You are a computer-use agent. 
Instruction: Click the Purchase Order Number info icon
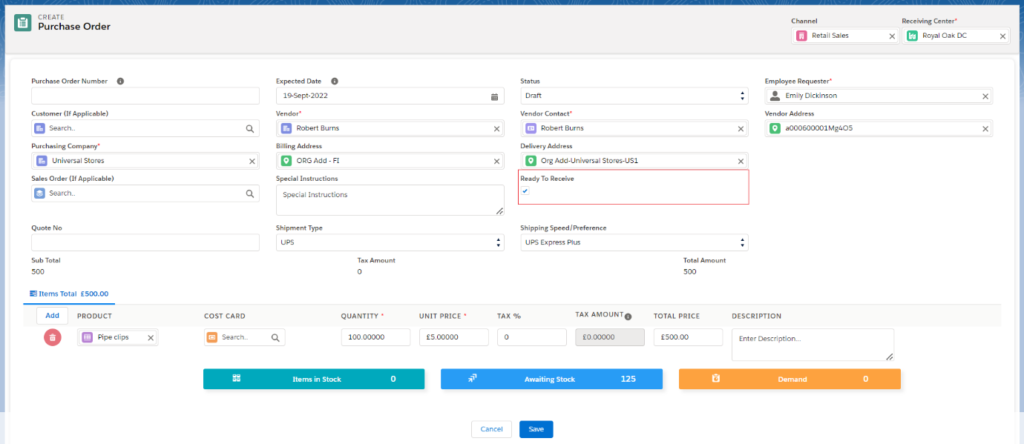tap(120, 81)
